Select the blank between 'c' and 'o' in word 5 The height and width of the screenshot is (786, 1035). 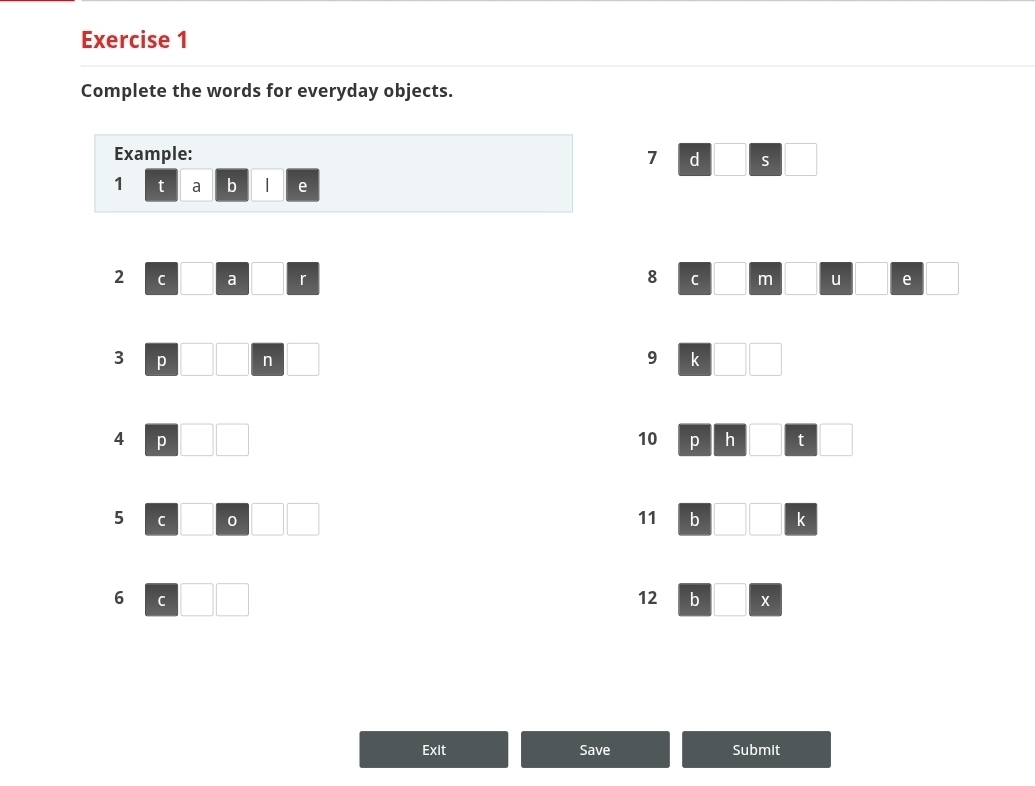197,519
